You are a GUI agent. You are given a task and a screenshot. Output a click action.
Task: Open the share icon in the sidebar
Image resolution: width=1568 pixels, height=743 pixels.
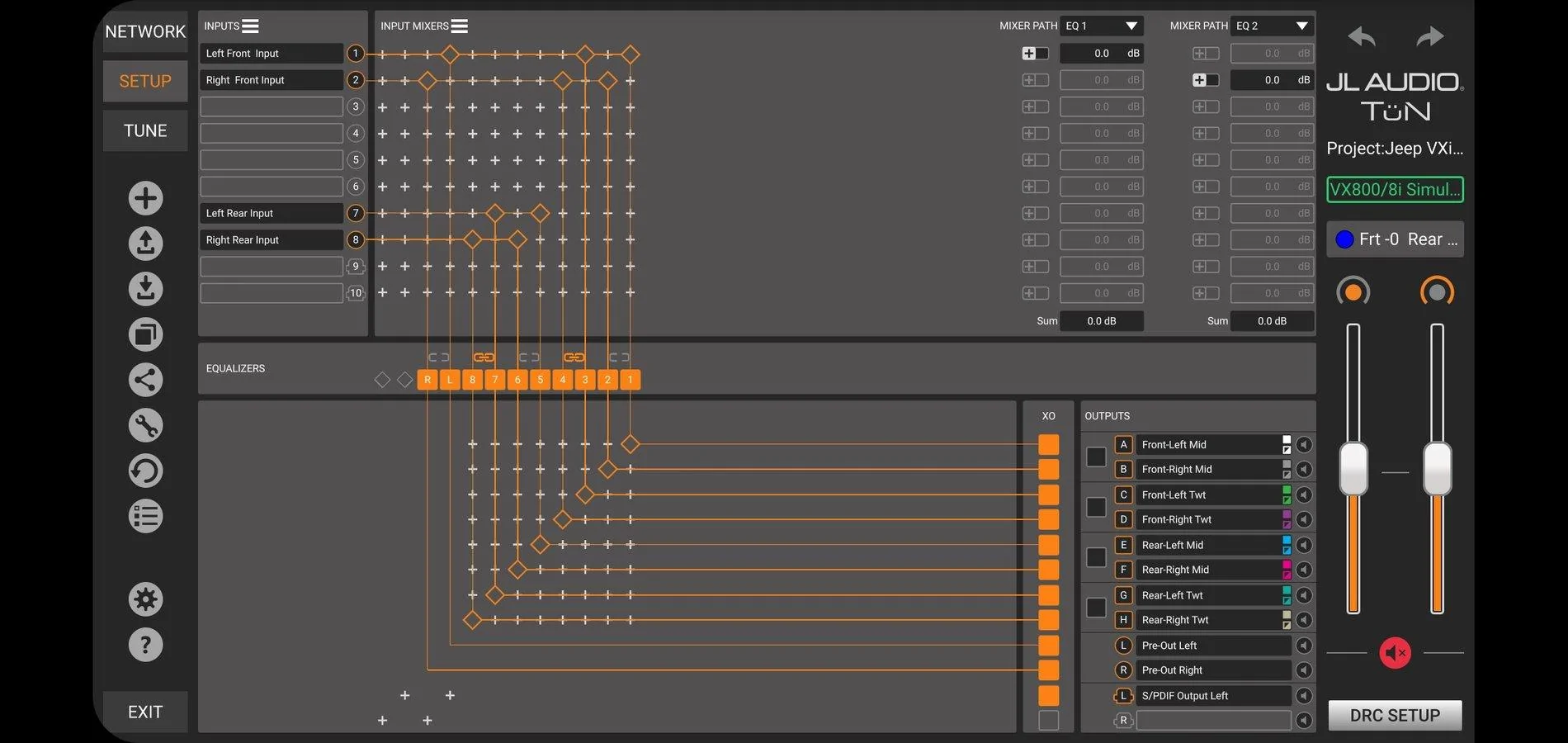click(x=145, y=380)
